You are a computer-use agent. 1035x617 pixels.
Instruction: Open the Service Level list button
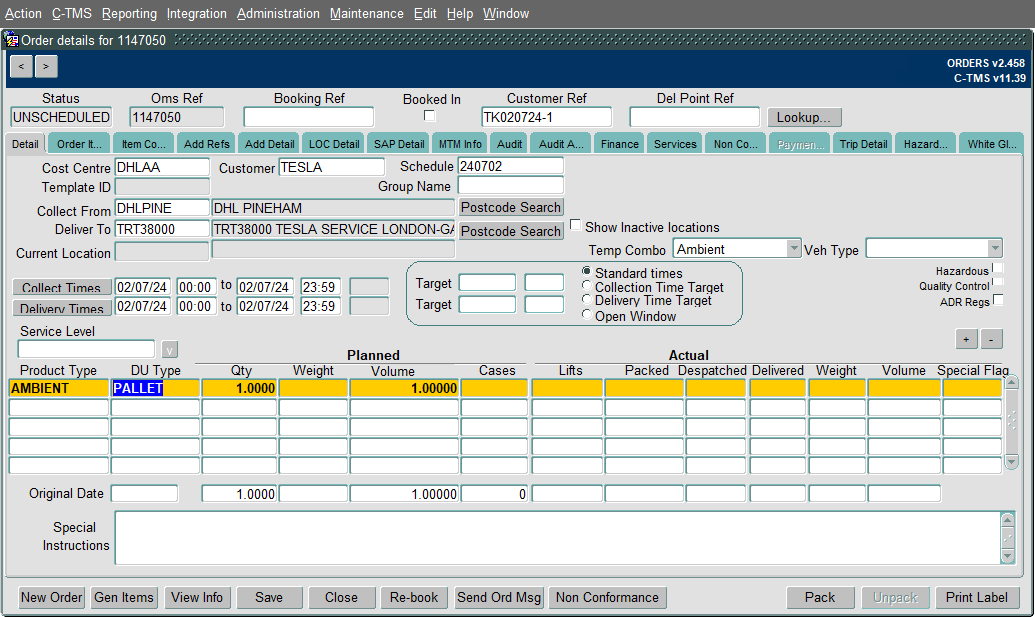click(170, 350)
